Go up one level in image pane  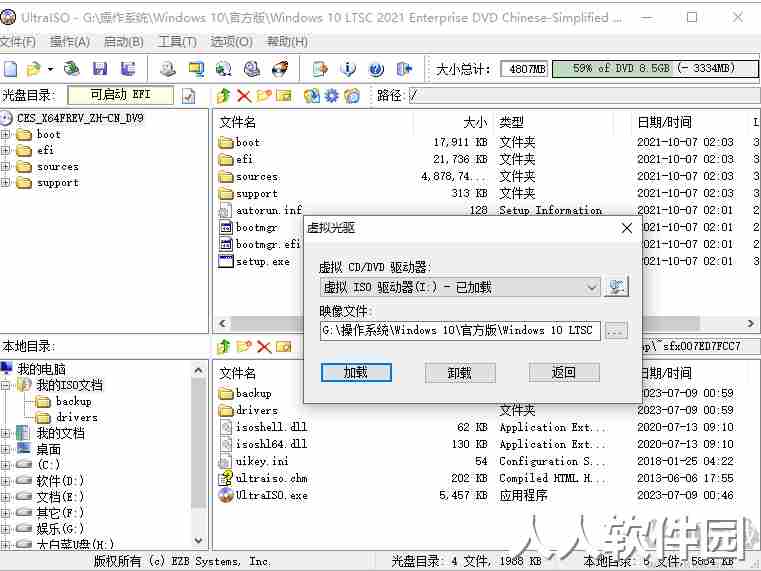point(224,96)
